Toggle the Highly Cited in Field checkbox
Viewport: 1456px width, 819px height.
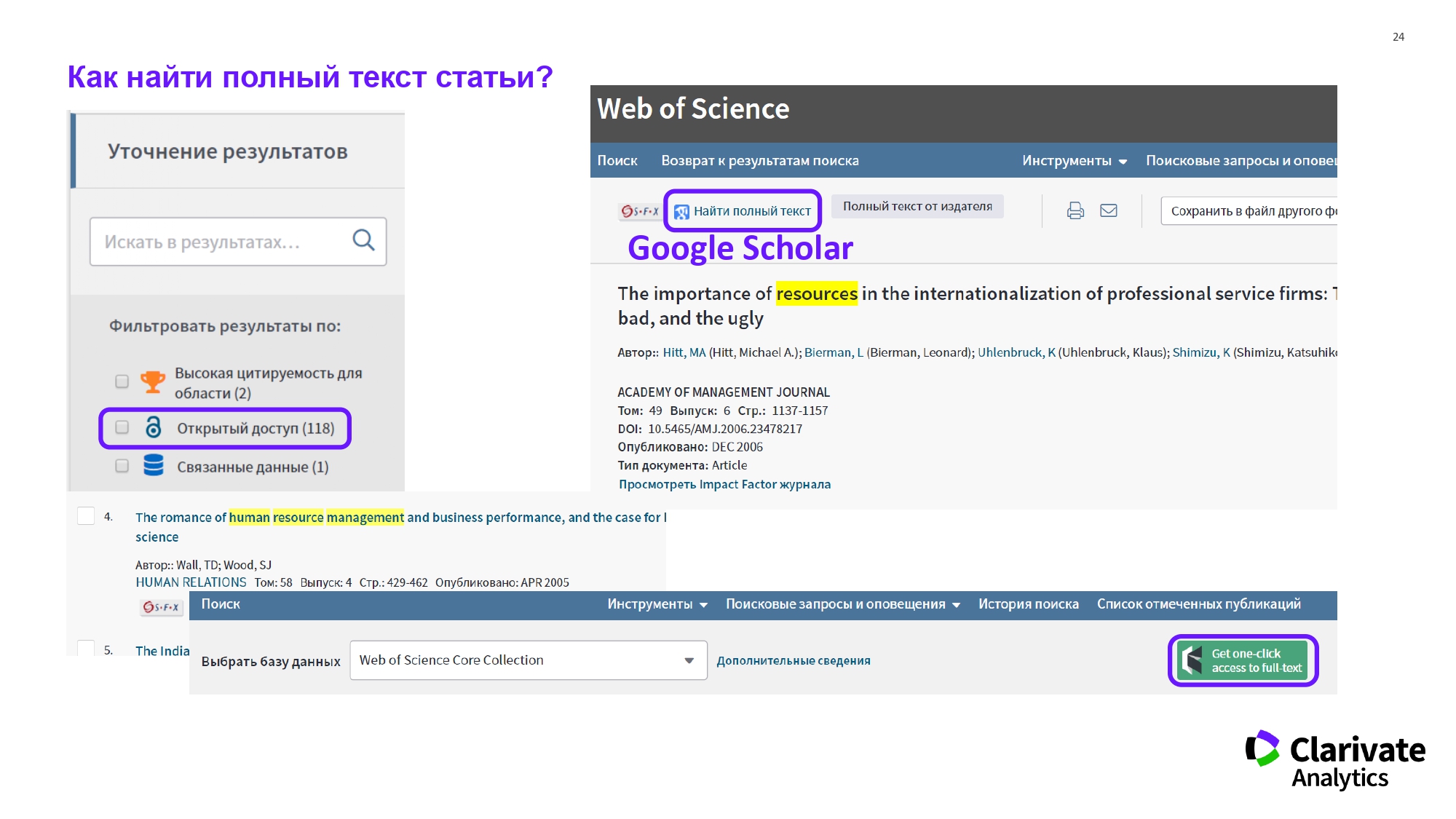(x=122, y=381)
